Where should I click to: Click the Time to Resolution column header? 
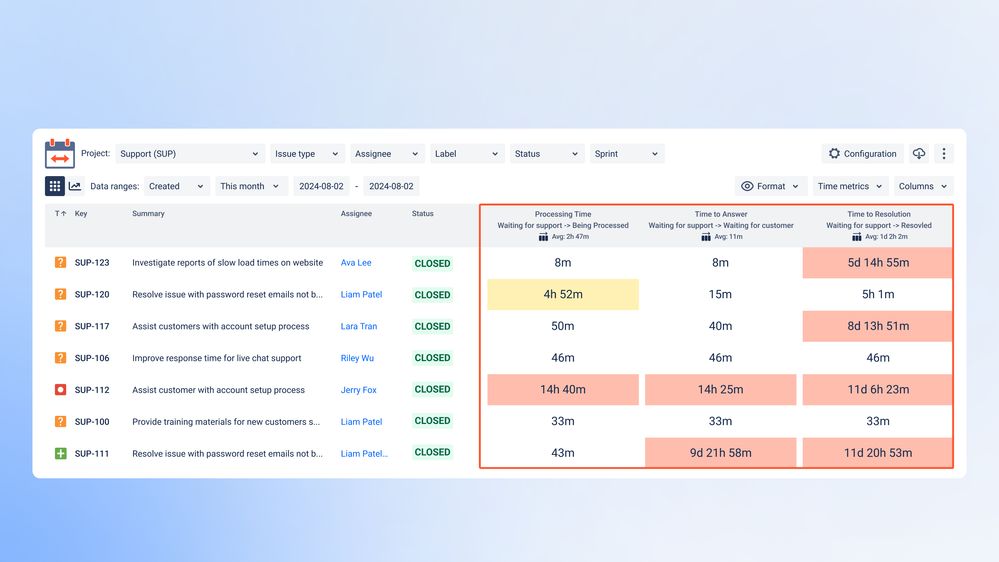(x=879, y=214)
